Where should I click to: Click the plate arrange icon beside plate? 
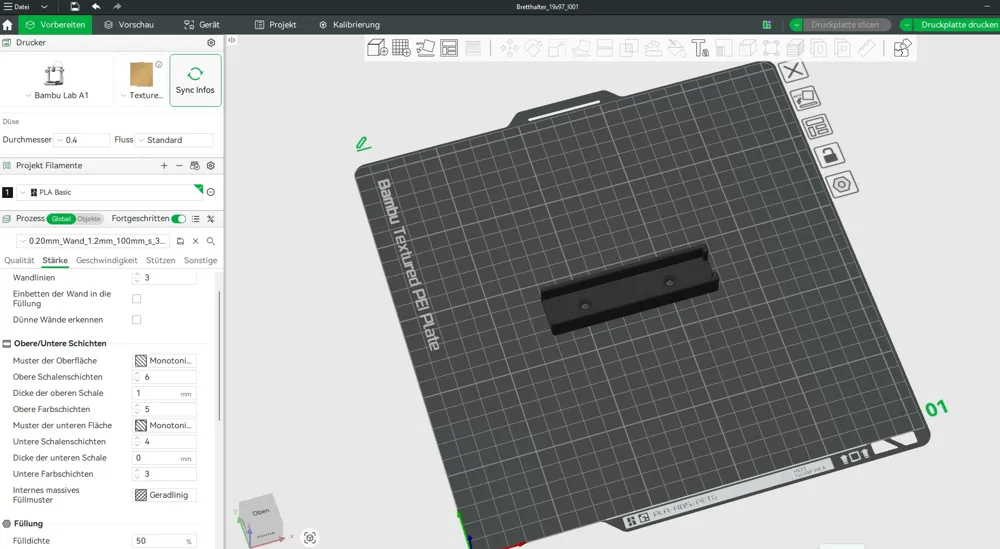click(x=817, y=126)
